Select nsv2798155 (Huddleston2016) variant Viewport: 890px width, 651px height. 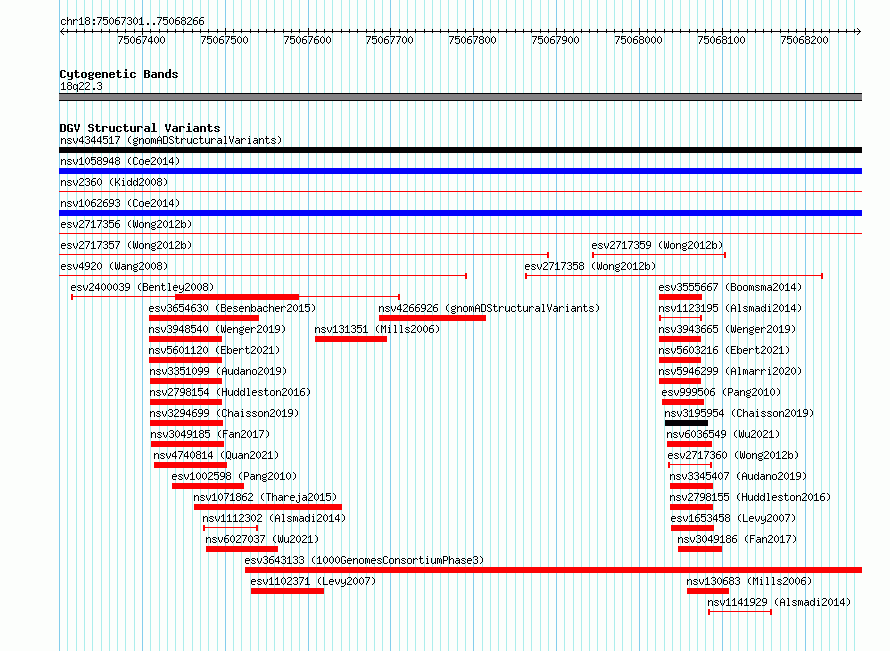[750, 497]
